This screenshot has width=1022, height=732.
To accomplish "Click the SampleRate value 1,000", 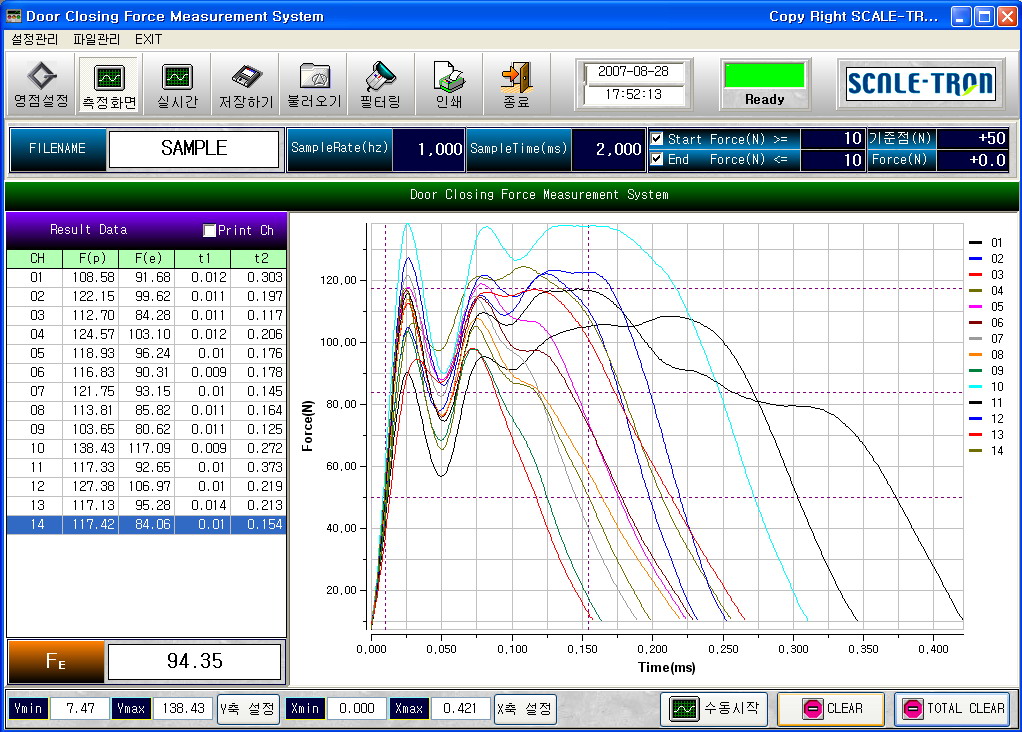I will click(430, 149).
